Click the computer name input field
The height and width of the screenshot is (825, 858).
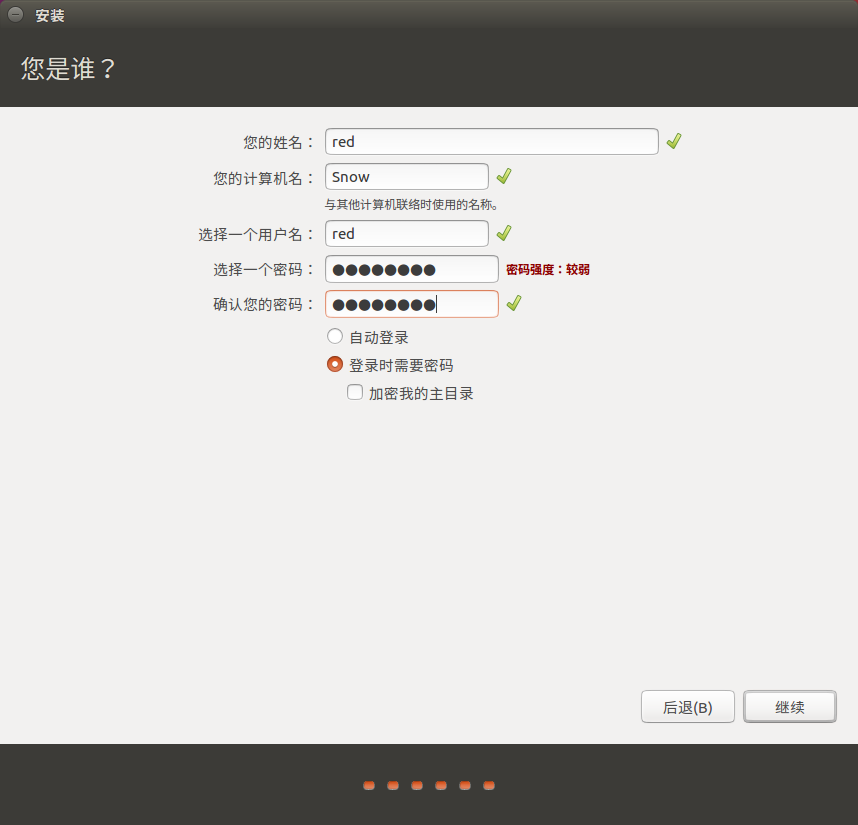[406, 176]
